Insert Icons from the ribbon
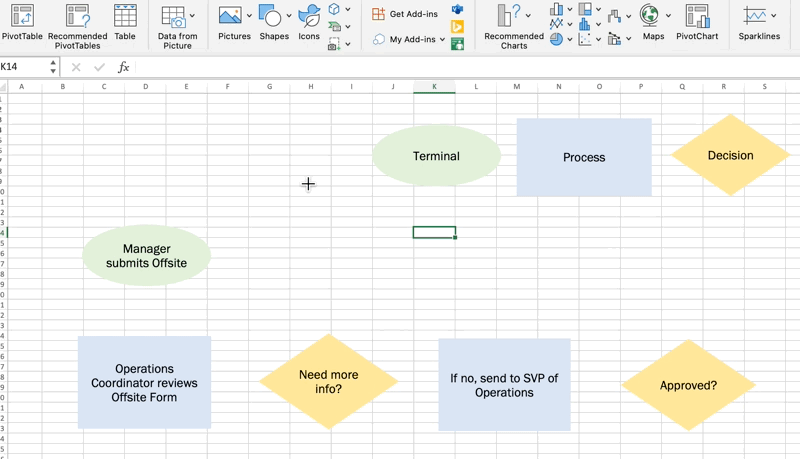Image resolution: width=800 pixels, height=459 pixels. tap(309, 22)
